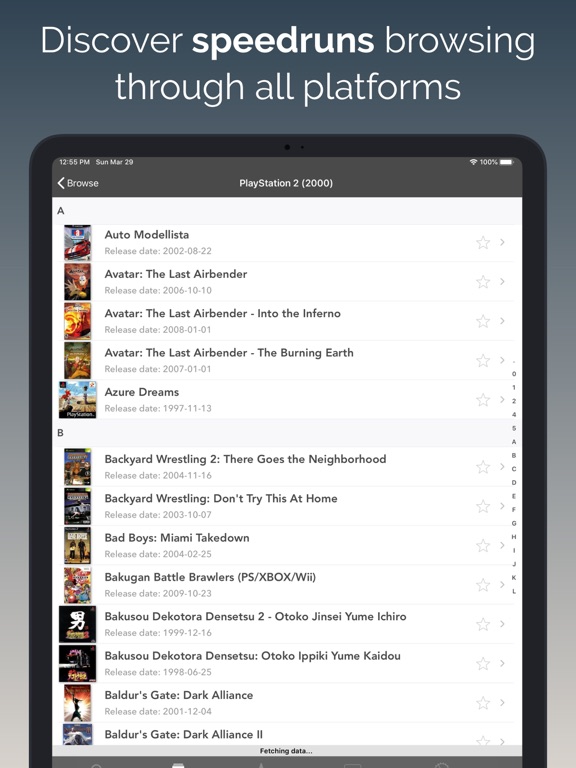Open Bakusou Dekotora Densetsu 2 chevron
Image resolution: width=576 pixels, height=768 pixels.
[x=502, y=624]
